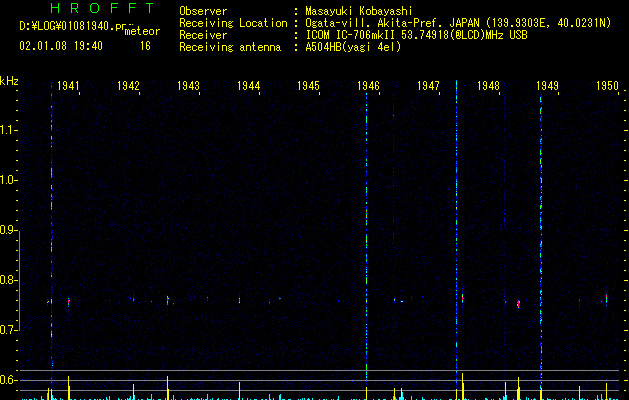Viewport: 629px width, 400px height.
Task: Click the kHz axis unit label
Action: 9,81
